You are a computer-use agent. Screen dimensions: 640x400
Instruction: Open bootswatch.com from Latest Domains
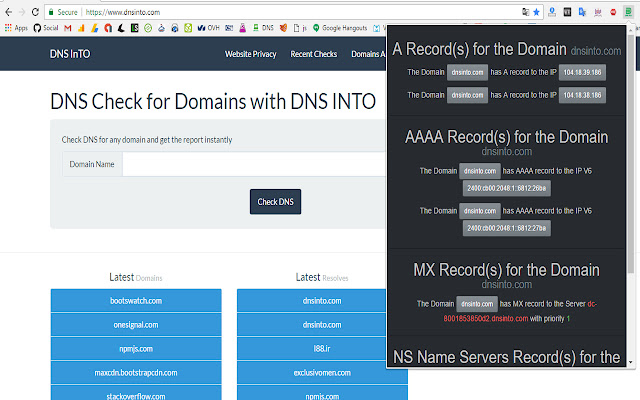pos(136,300)
